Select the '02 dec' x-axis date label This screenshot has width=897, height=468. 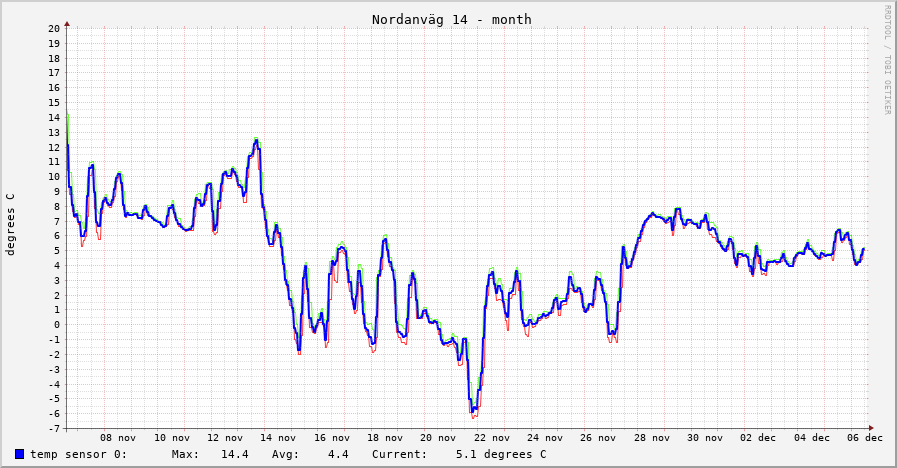click(759, 437)
